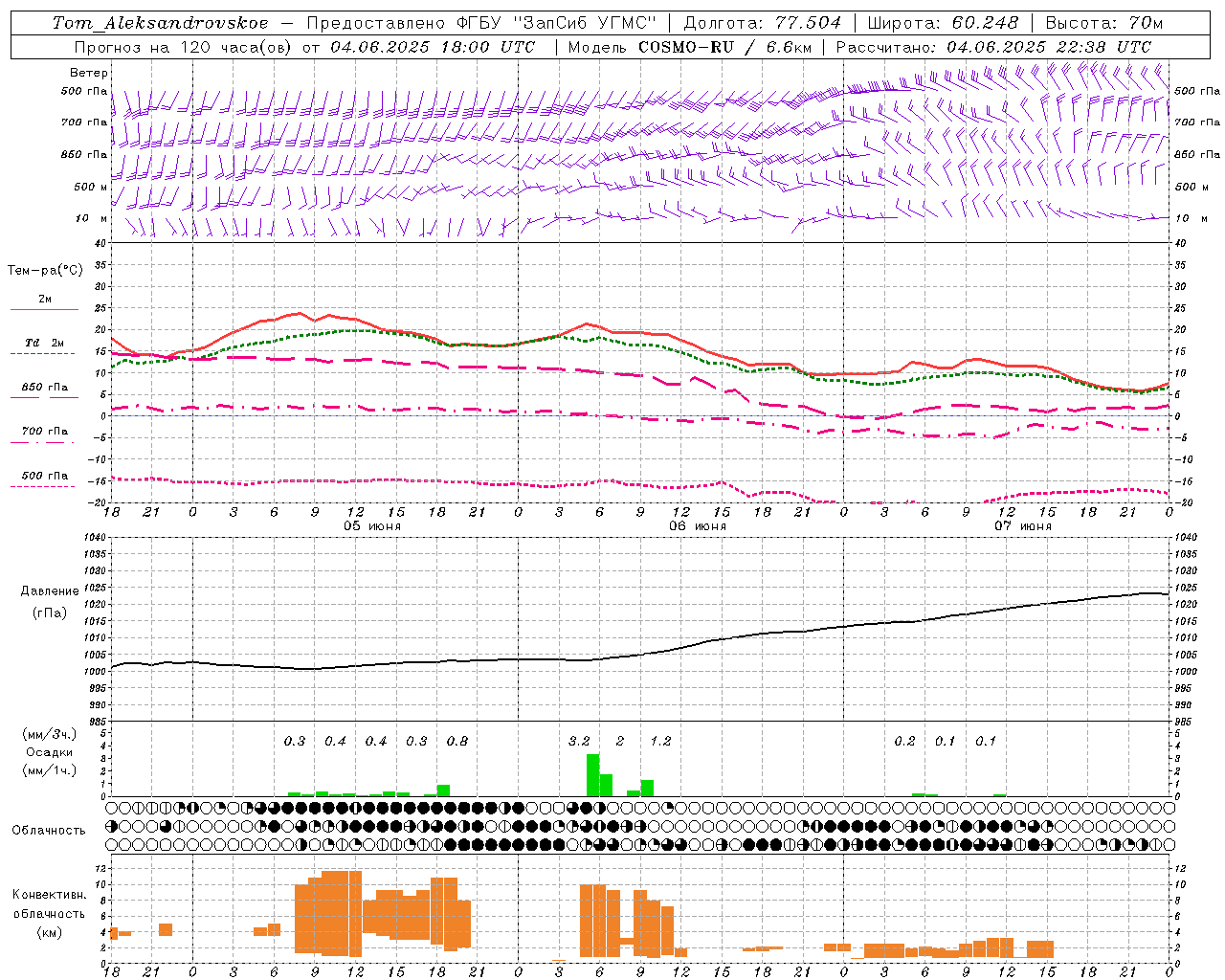Viewport: 1225px width, 980px height.
Task: Click the '(мм/1ч.)' hourly precipitation unit label
Action: click(x=50, y=770)
